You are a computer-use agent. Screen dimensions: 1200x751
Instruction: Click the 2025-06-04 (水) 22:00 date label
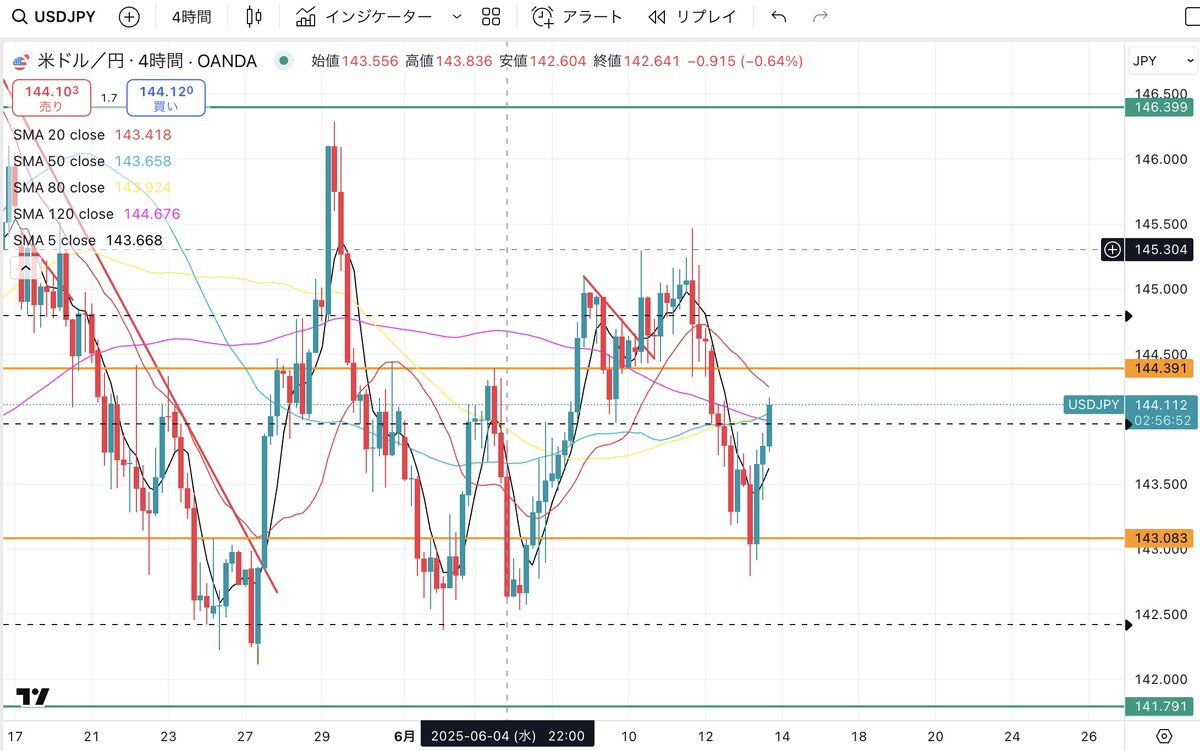coord(509,736)
